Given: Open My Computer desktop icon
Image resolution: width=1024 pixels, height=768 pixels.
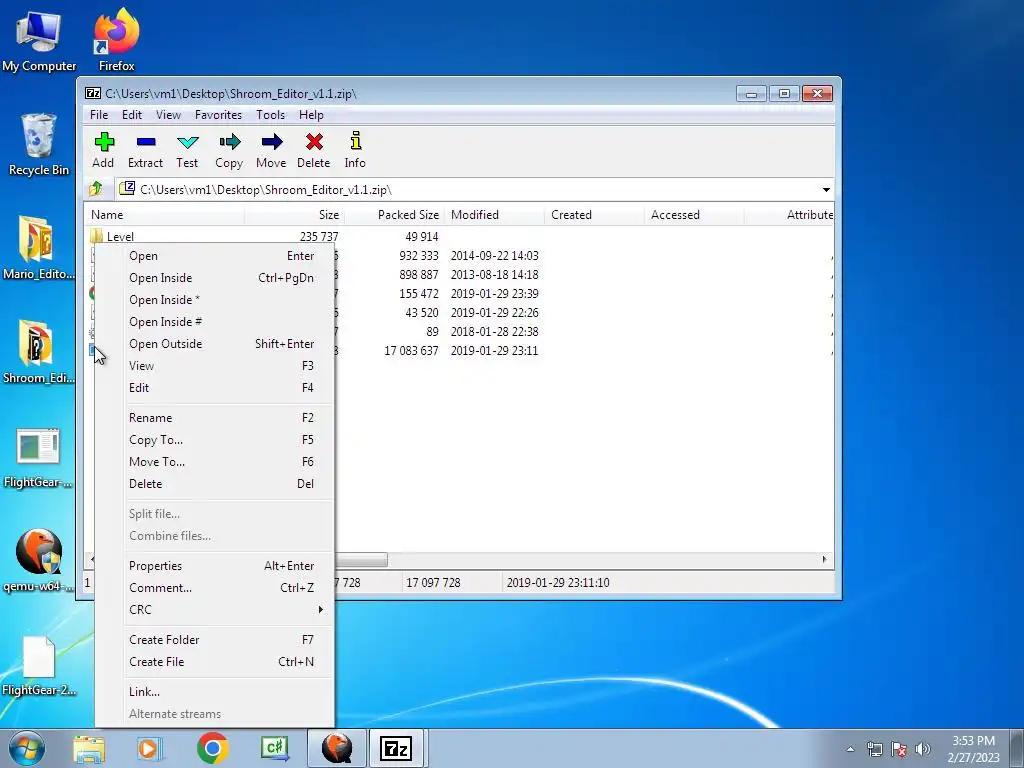Looking at the screenshot, I should (x=39, y=42).
